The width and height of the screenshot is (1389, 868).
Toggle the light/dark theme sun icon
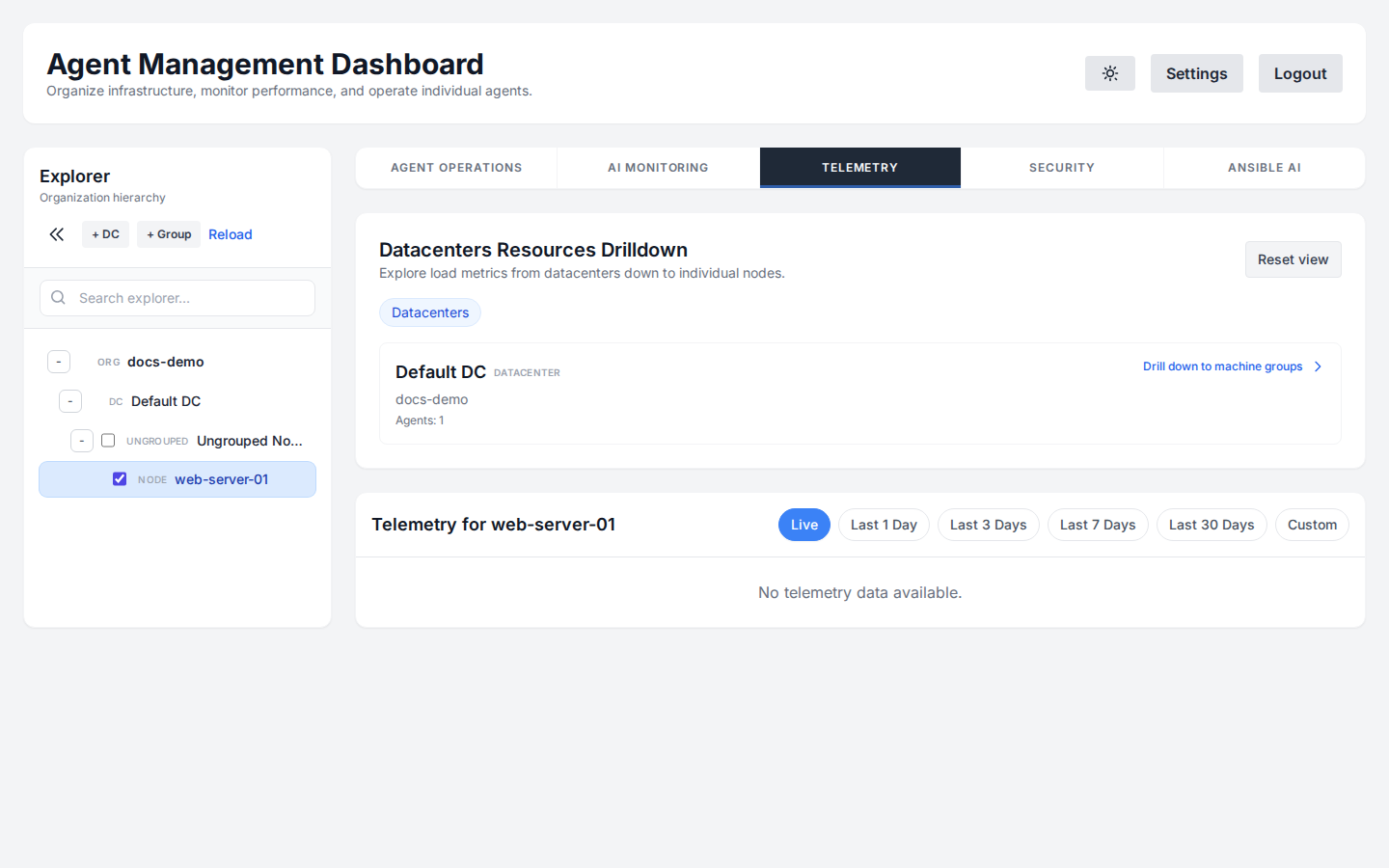pos(1109,73)
